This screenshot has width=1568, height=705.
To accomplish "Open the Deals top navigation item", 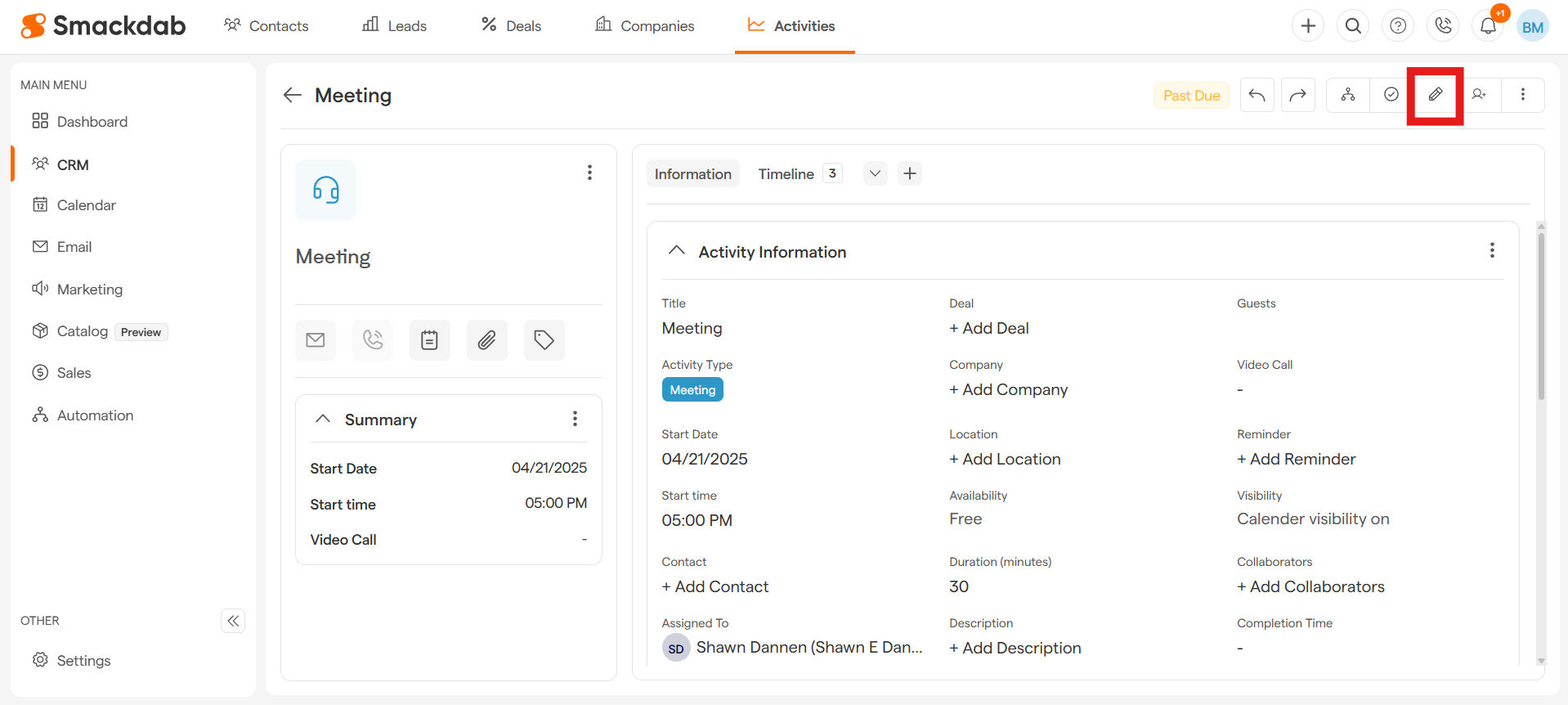I will tap(511, 26).
